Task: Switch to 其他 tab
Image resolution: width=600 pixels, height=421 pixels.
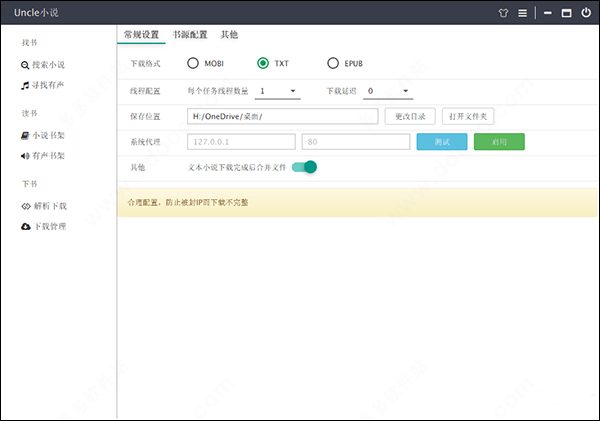Action: [229, 34]
